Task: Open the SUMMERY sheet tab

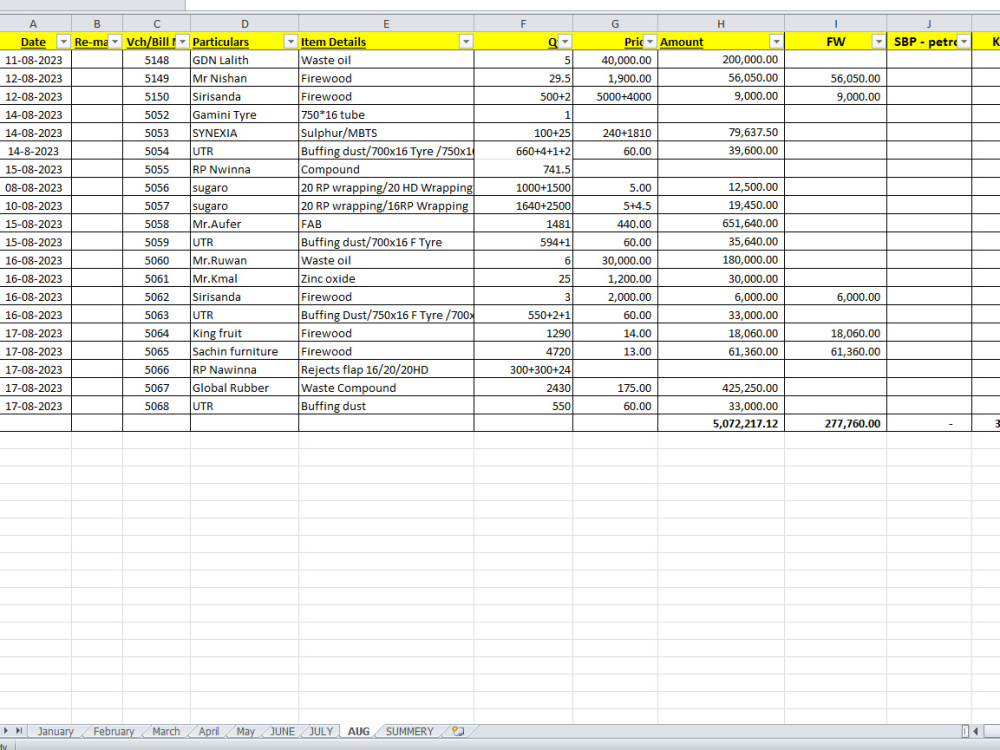Action: (x=409, y=731)
